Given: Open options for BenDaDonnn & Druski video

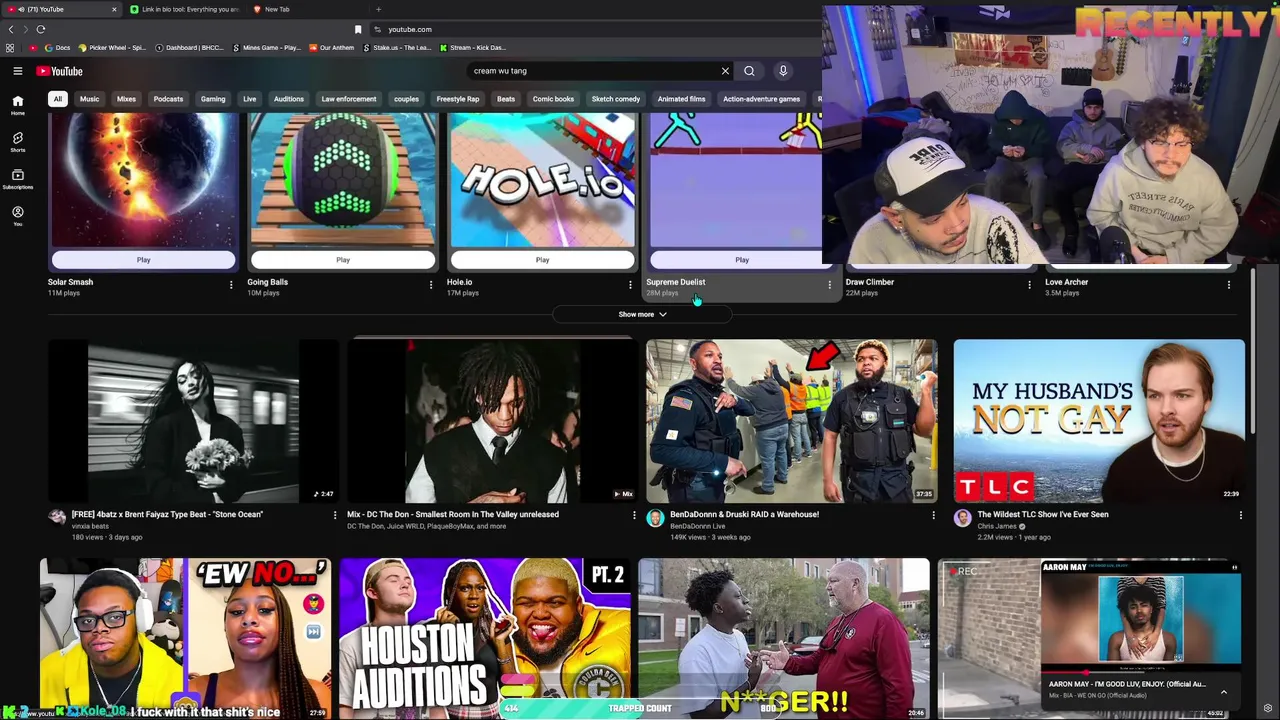Looking at the screenshot, I should click(933, 515).
